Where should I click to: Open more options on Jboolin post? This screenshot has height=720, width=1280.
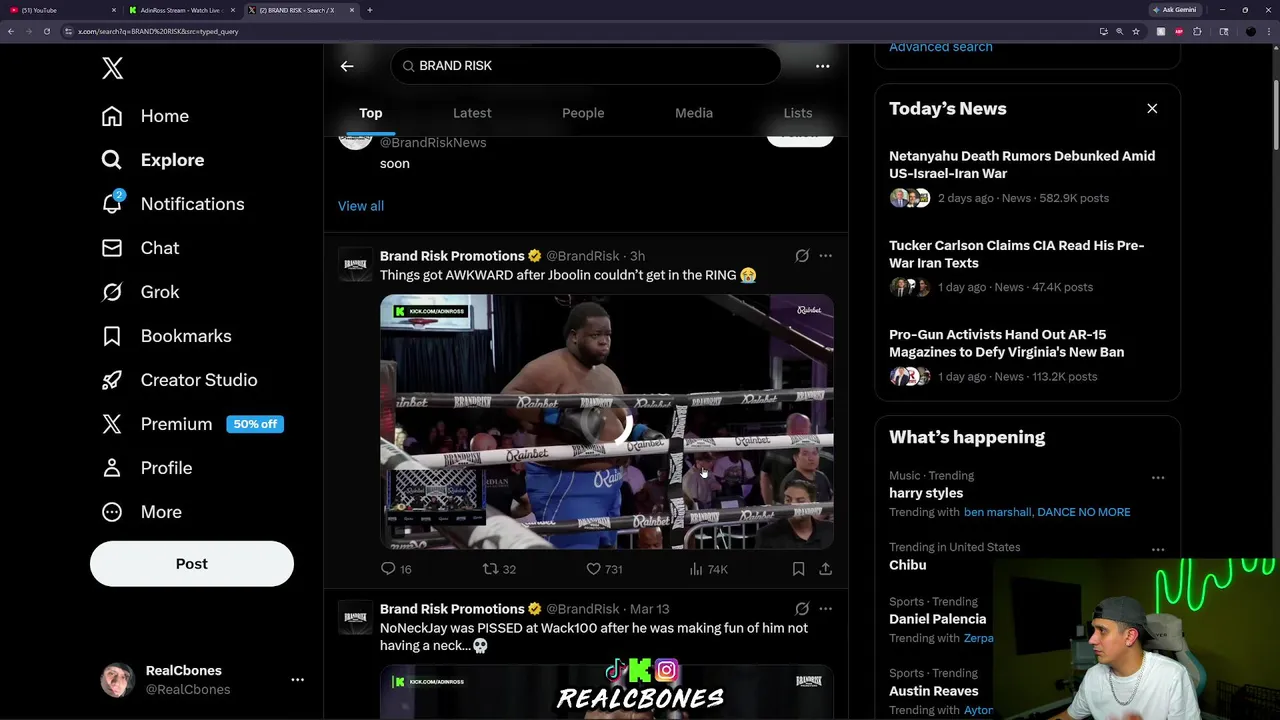[825, 256]
